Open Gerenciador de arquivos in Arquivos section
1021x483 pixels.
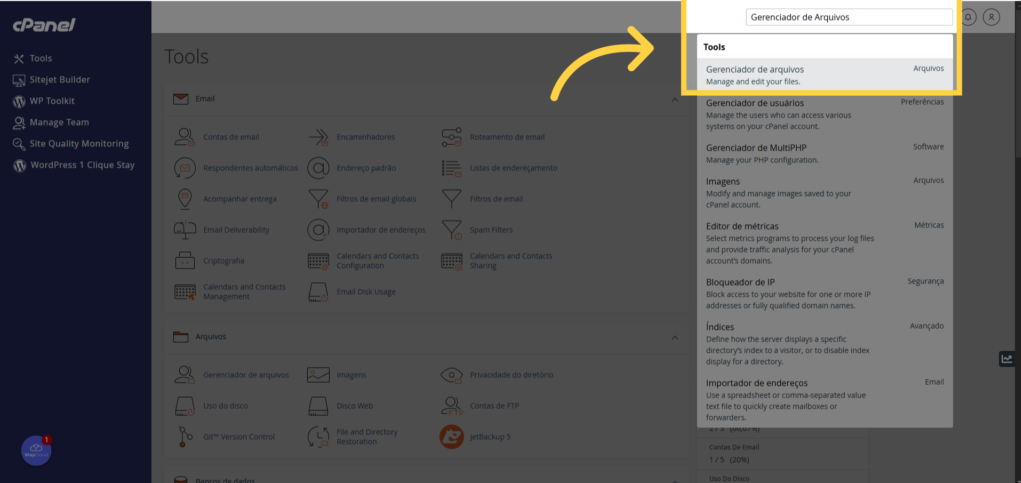click(245, 375)
